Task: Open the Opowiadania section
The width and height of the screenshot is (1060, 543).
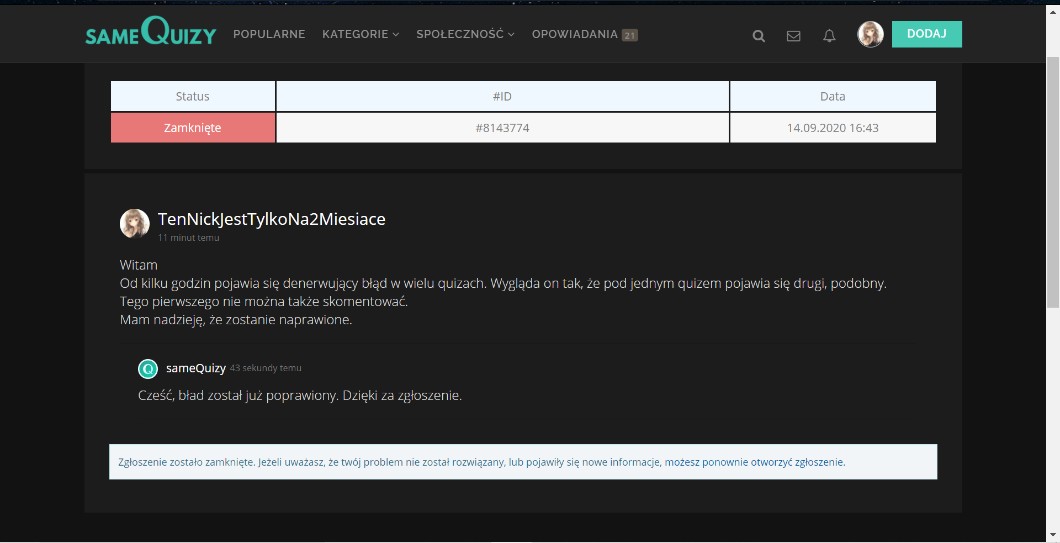Action: 574,34
